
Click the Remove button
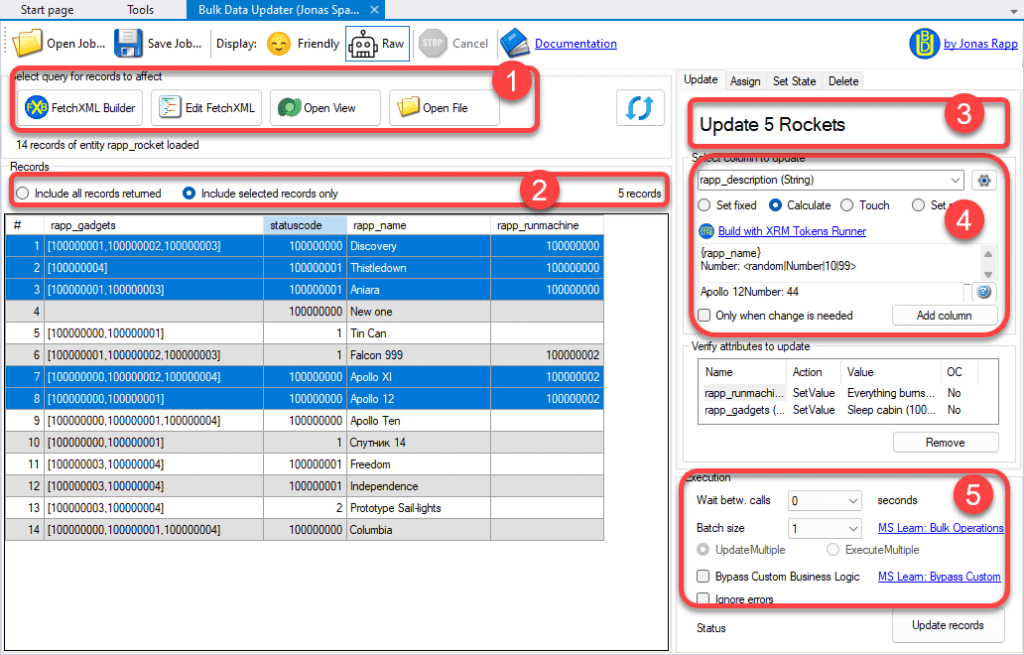(x=945, y=443)
